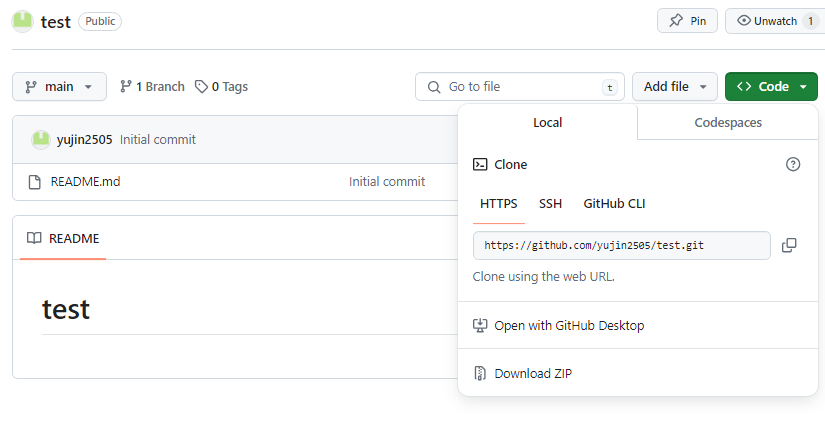View the 0 Tags link
The height and width of the screenshot is (421, 825).
point(221,86)
